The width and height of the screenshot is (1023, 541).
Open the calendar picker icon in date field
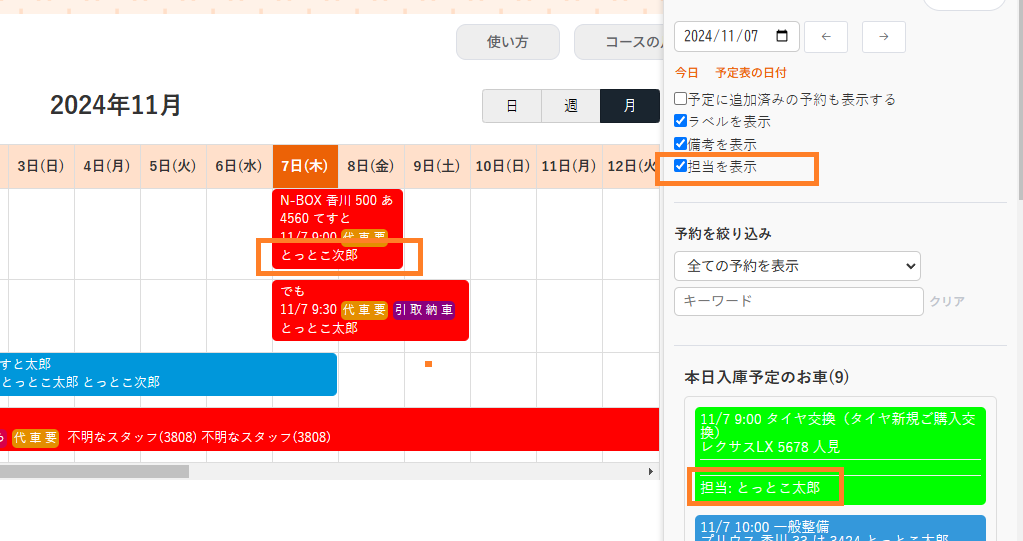[x=782, y=36]
